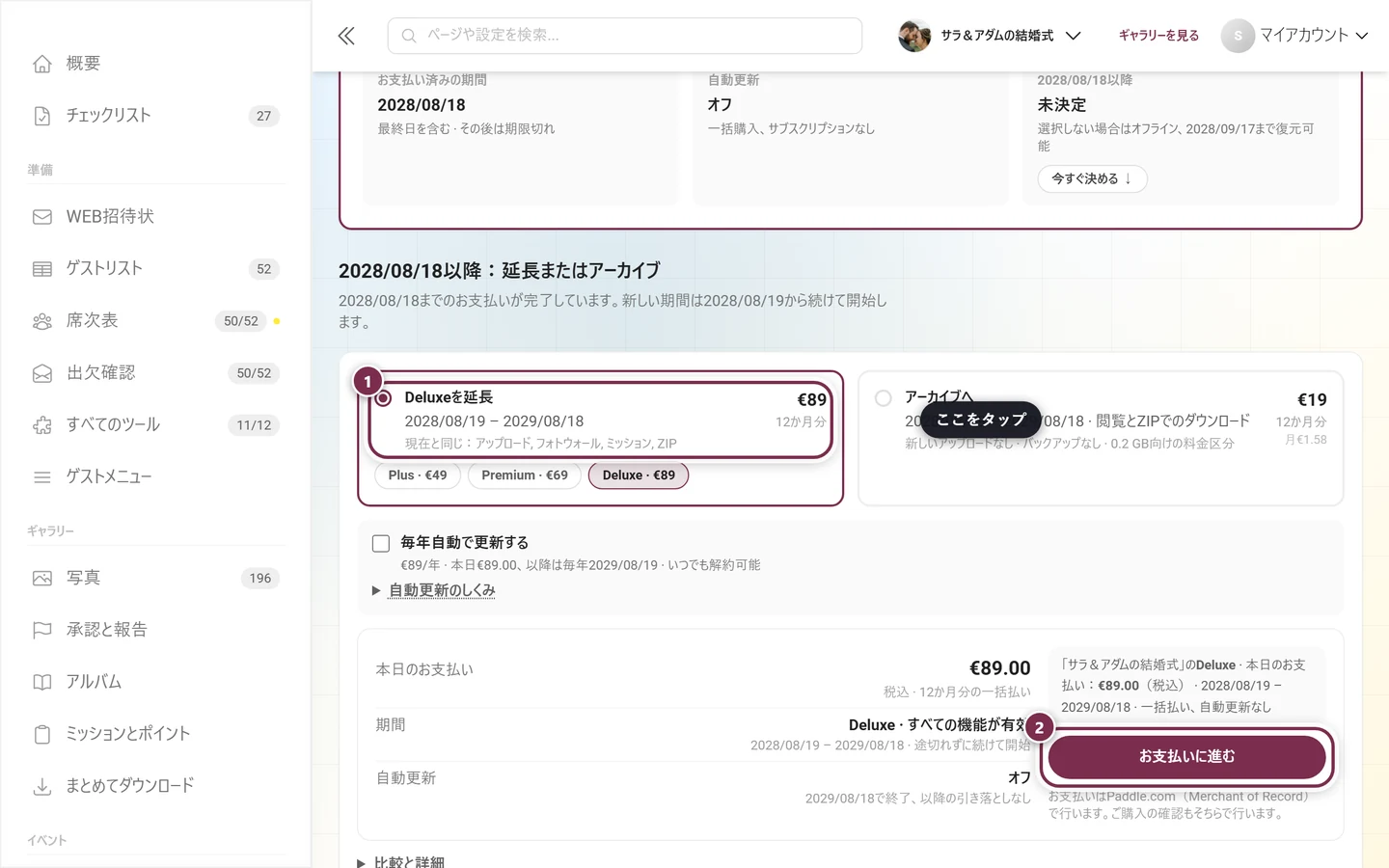Viewport: 1389px width, 868px height.
Task: Click the マイアカウント avatar circle
Action: tap(1238, 36)
